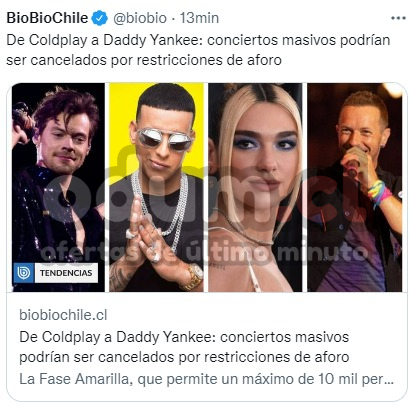
Task: Open the blonde woman's photo in the card
Action: 255,187
